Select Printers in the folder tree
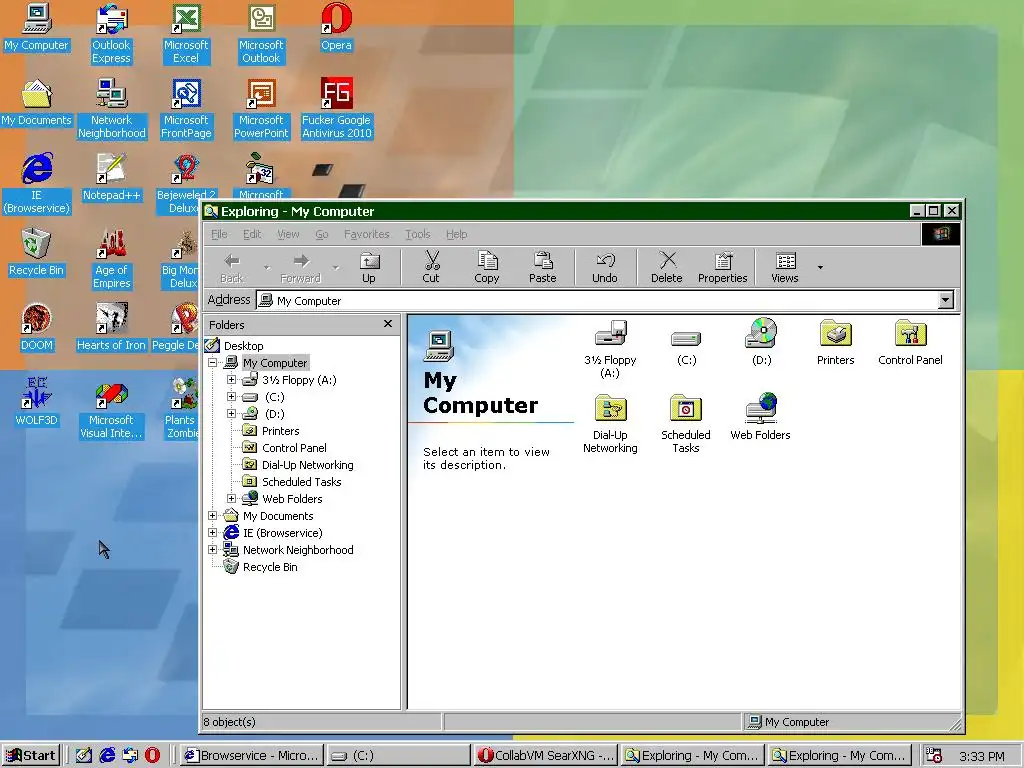This screenshot has width=1024, height=768. click(280, 431)
